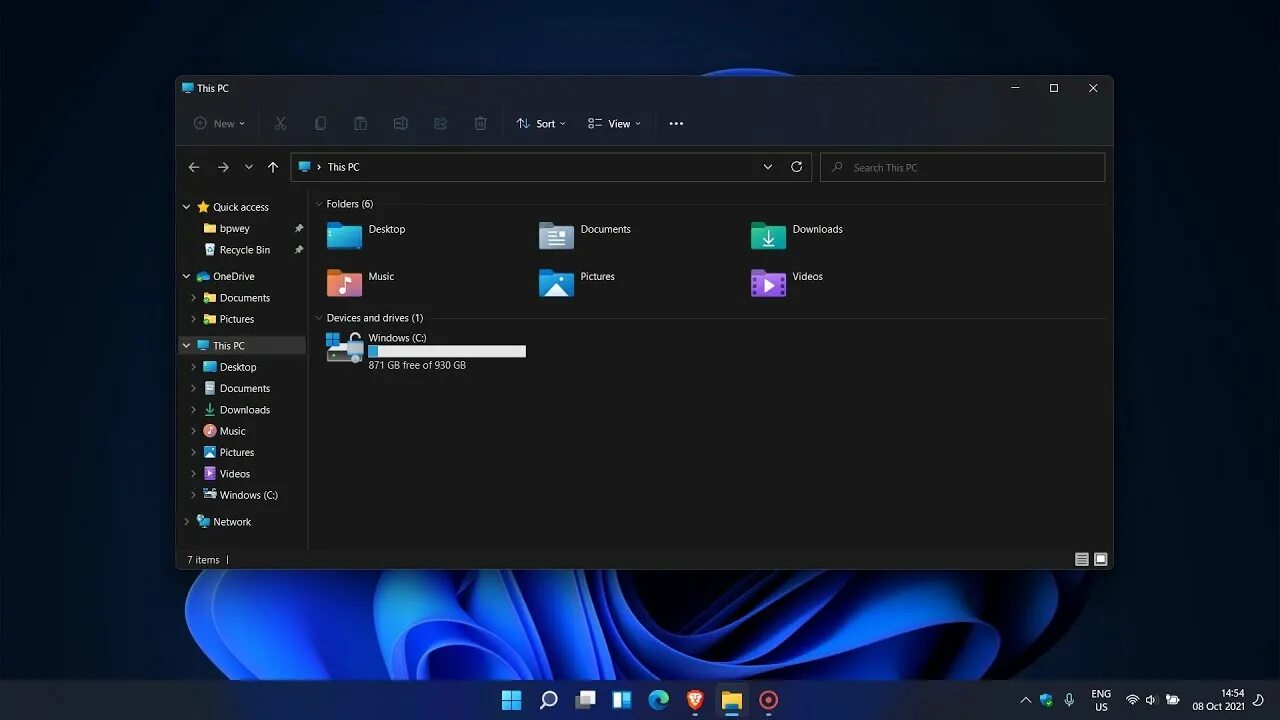
Task: Click the Wi-Fi network tray icon
Action: point(1132,700)
